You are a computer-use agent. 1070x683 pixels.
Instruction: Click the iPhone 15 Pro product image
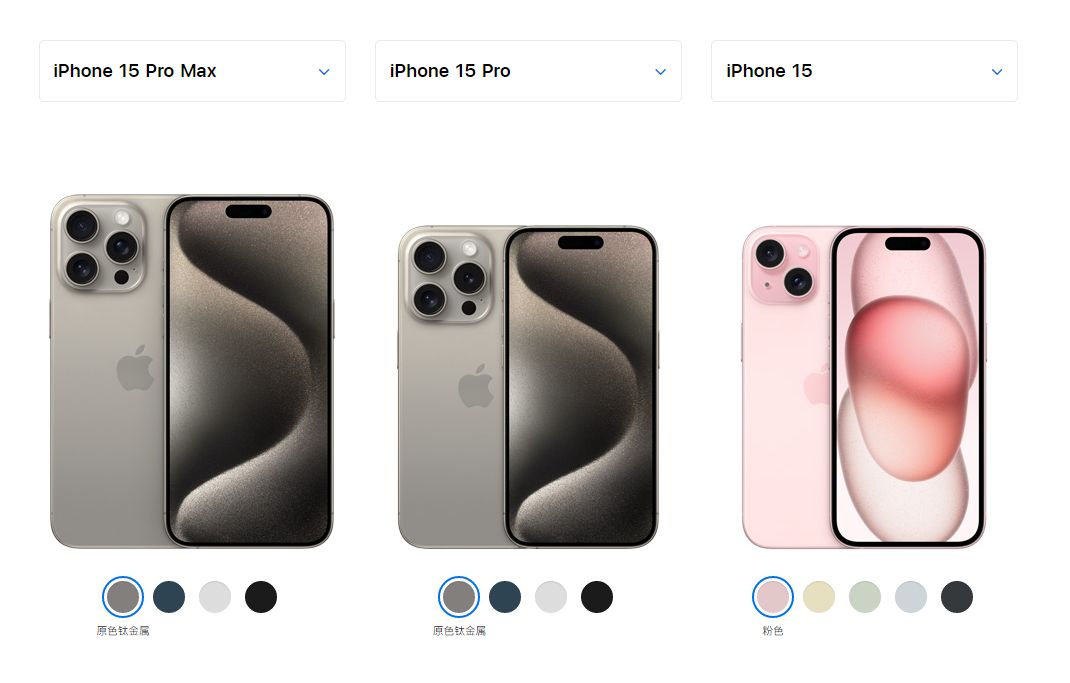click(528, 387)
